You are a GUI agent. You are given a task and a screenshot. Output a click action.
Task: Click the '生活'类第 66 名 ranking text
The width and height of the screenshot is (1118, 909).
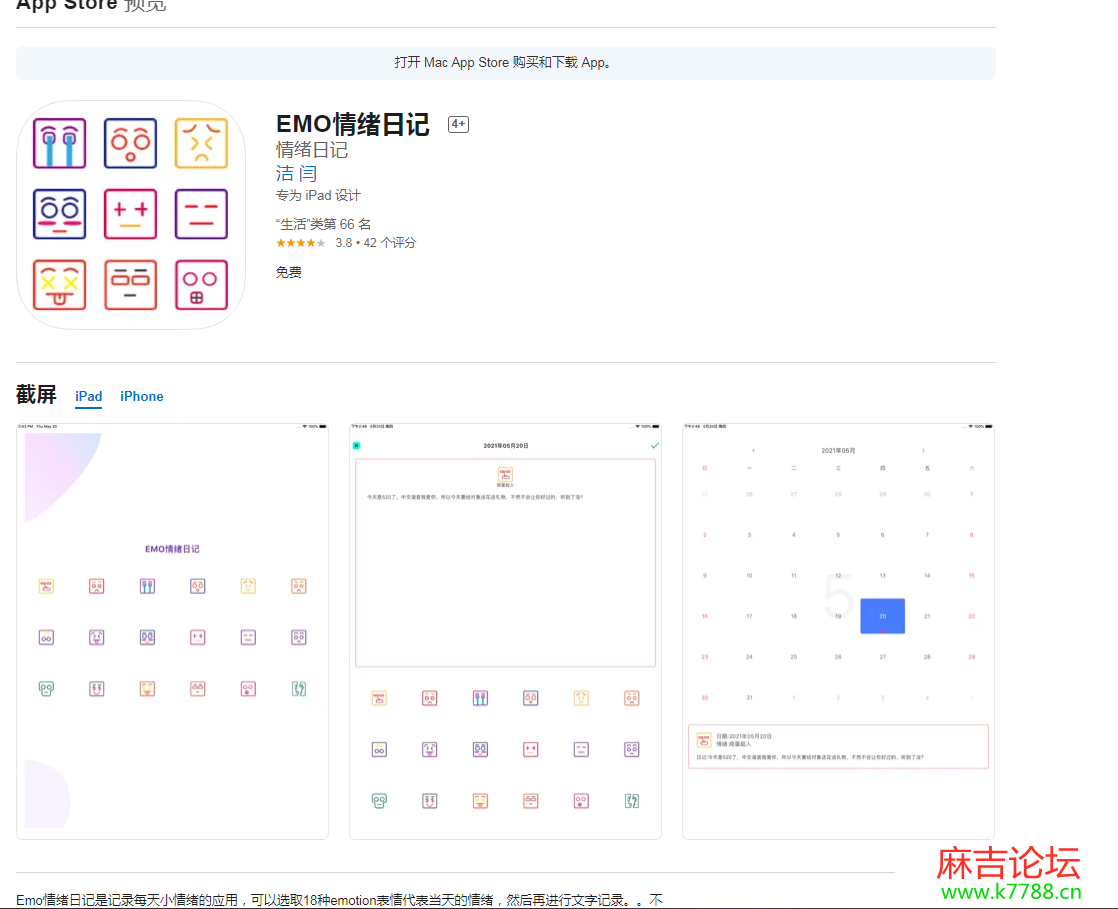324,224
